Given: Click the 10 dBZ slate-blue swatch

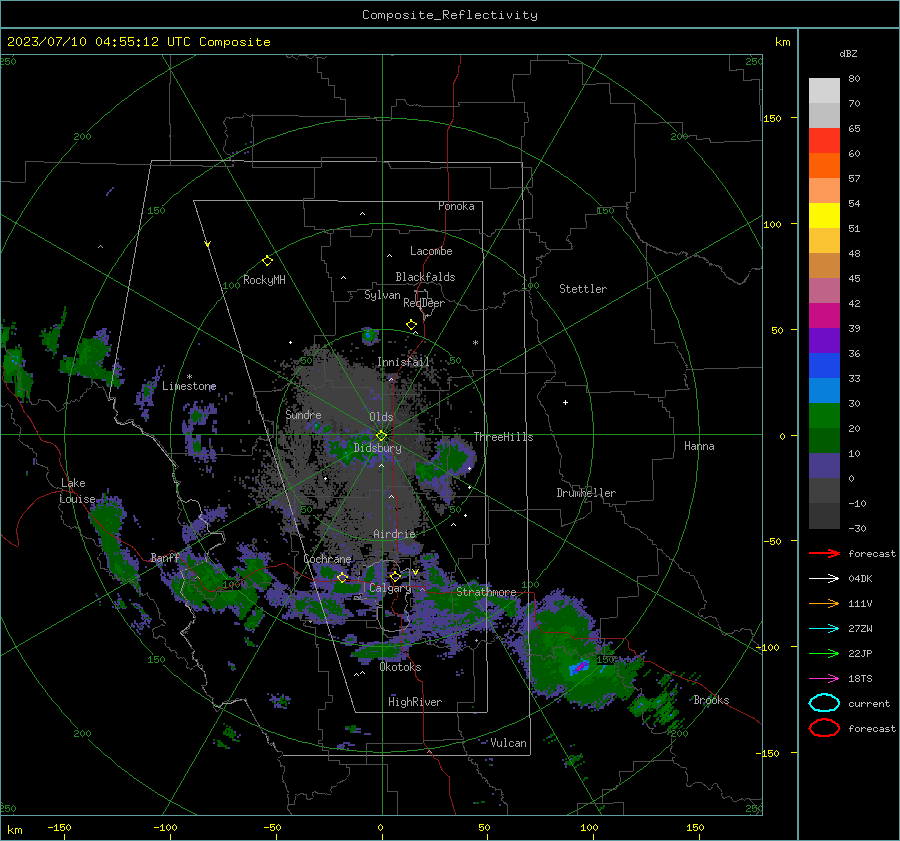Looking at the screenshot, I should (x=824, y=465).
